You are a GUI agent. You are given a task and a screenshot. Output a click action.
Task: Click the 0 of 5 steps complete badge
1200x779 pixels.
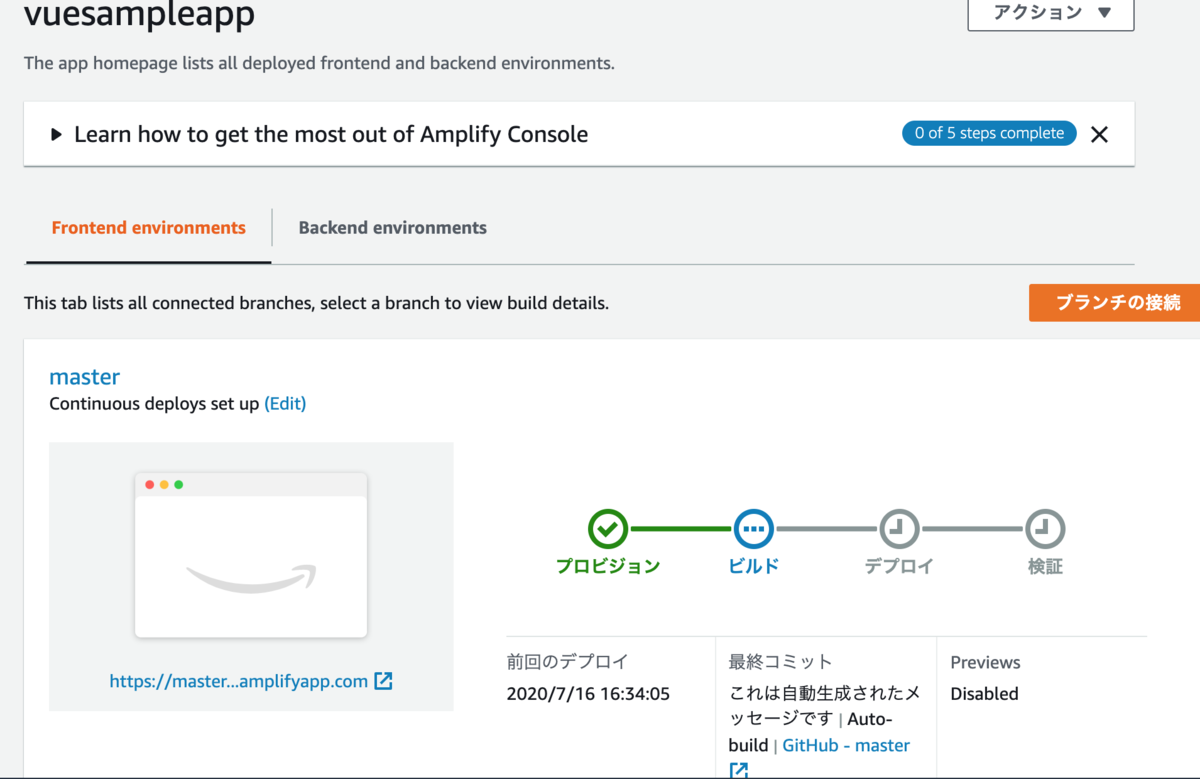[x=989, y=133]
